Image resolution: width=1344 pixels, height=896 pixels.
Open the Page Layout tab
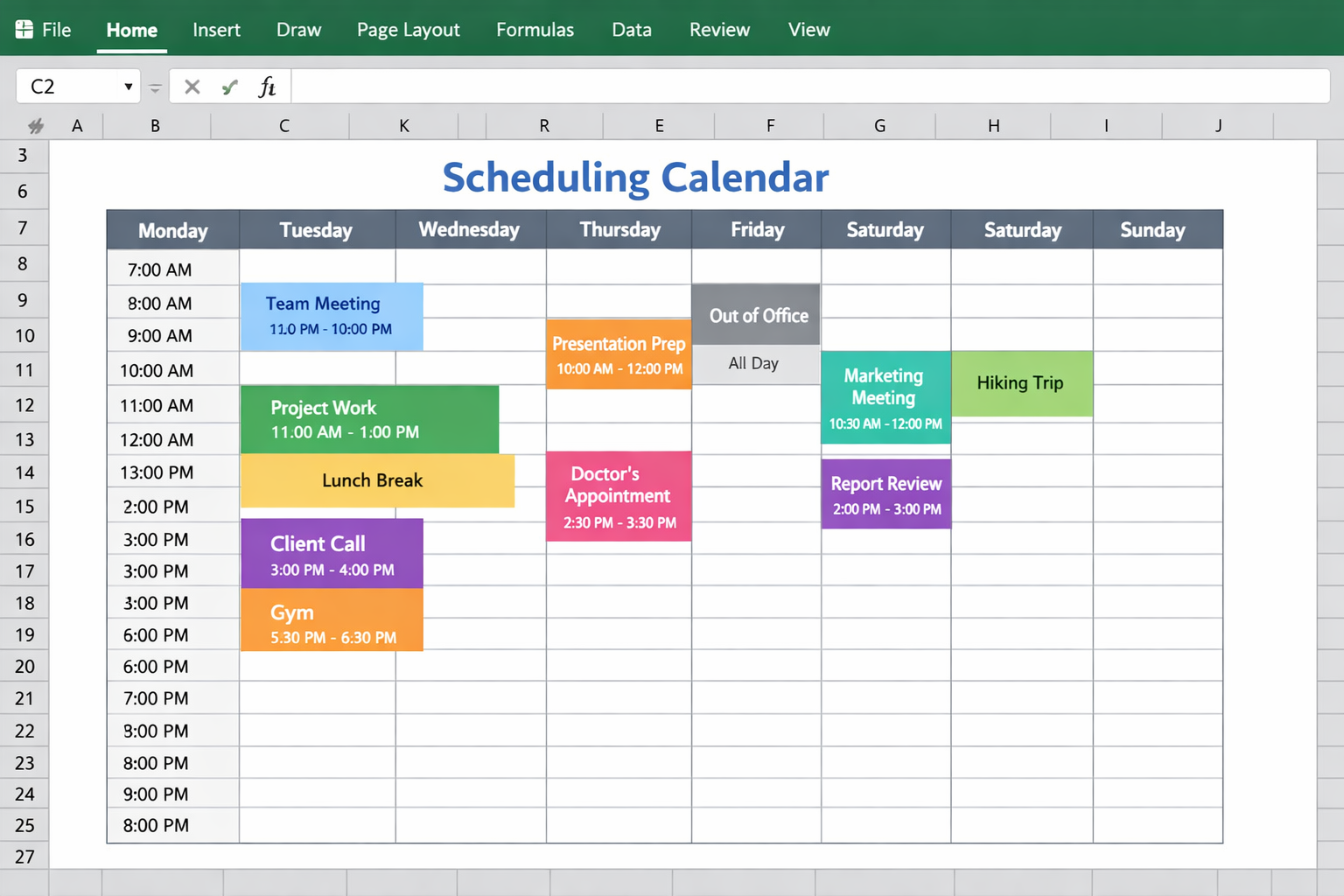(408, 30)
